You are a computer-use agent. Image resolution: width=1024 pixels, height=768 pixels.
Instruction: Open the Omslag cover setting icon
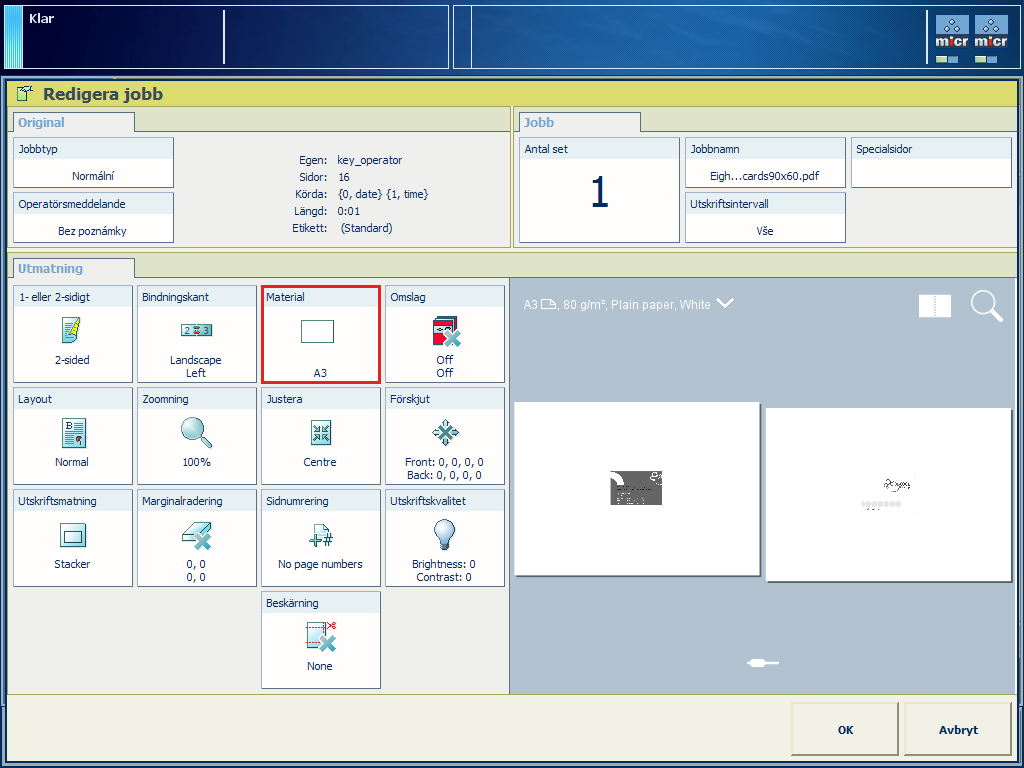click(444, 331)
